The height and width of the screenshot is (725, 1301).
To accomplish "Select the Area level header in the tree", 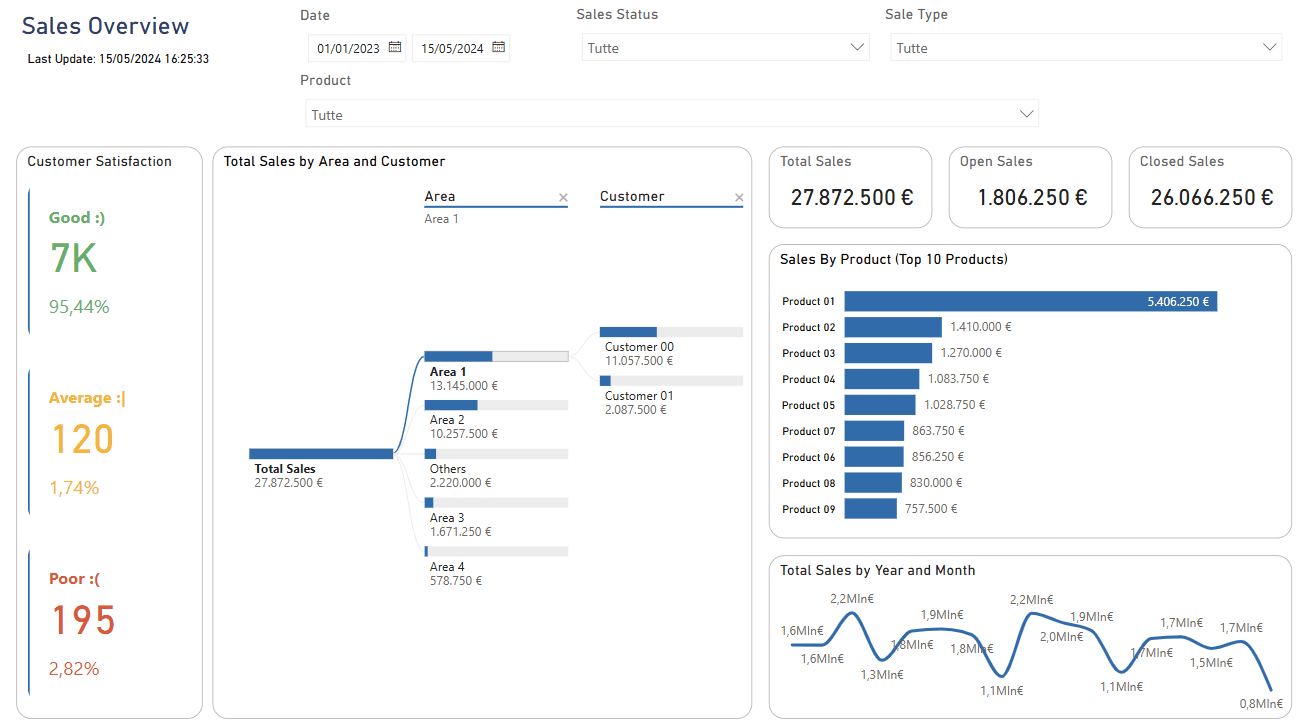I will point(440,196).
